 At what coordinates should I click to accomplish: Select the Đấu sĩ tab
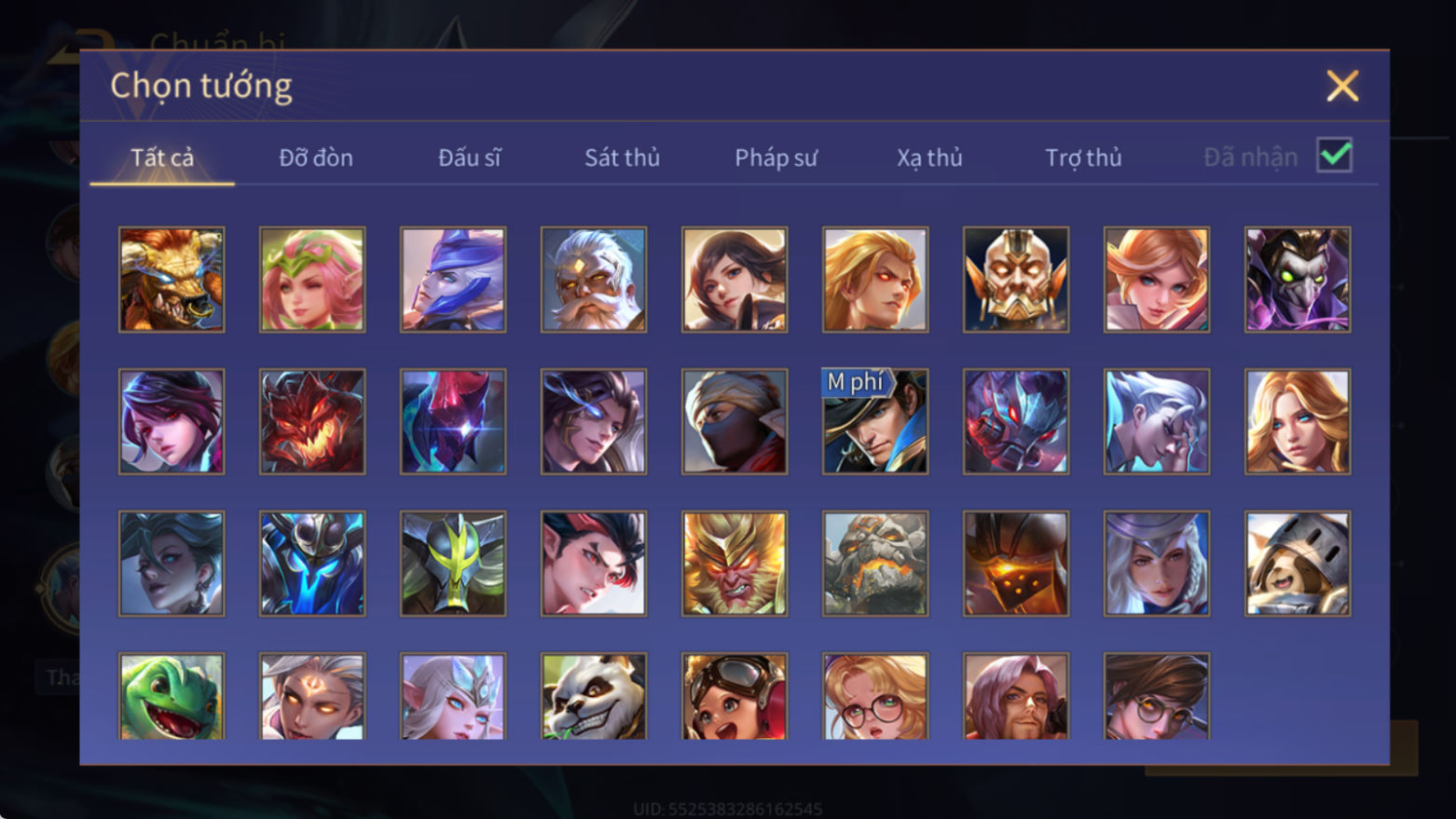(x=469, y=157)
